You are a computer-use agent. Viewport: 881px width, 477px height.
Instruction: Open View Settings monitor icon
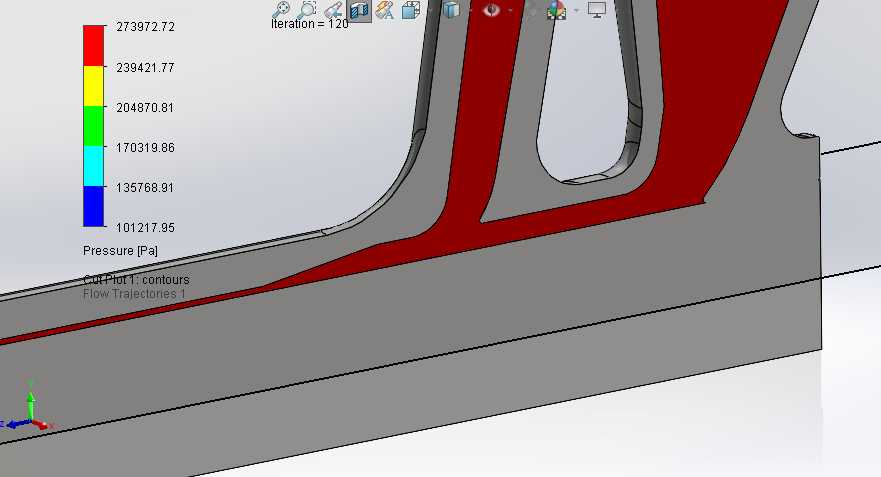(597, 10)
